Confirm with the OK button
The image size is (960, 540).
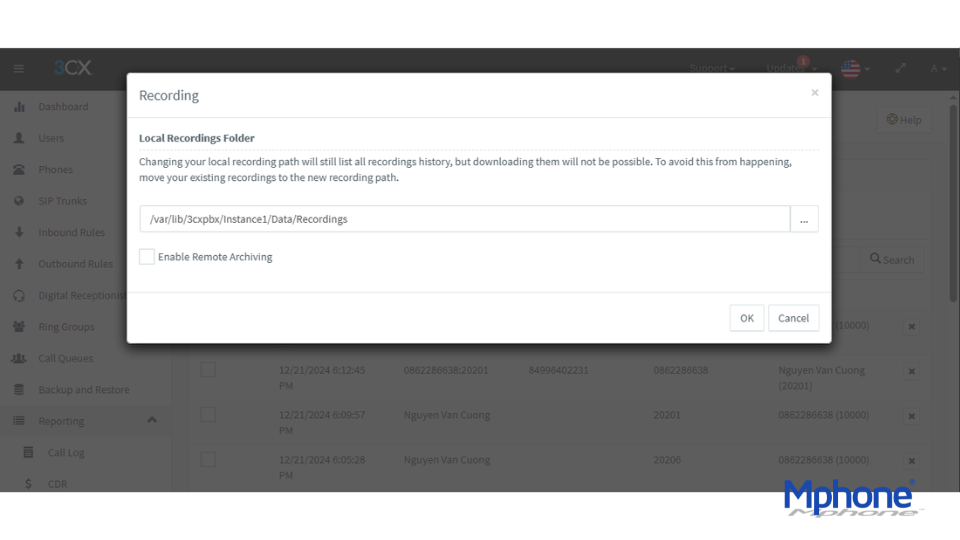(x=746, y=318)
